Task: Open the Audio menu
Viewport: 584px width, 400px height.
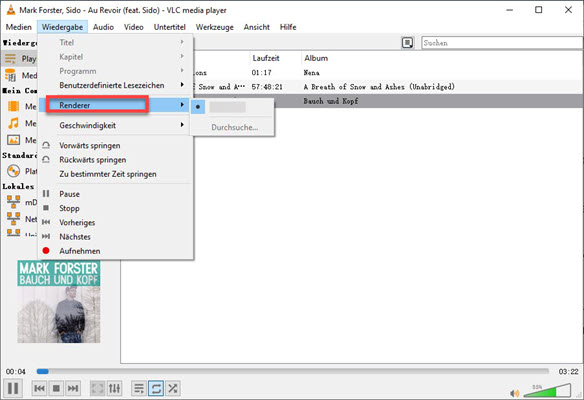Action: (103, 27)
